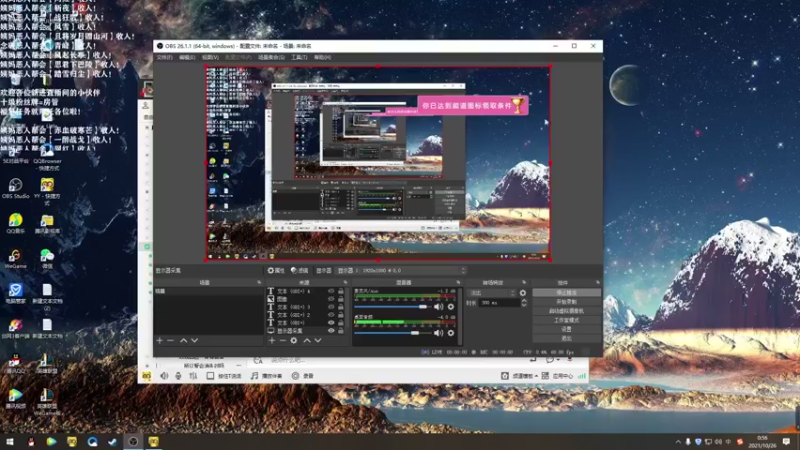Open source properties gear in sources toolbar

[294, 340]
